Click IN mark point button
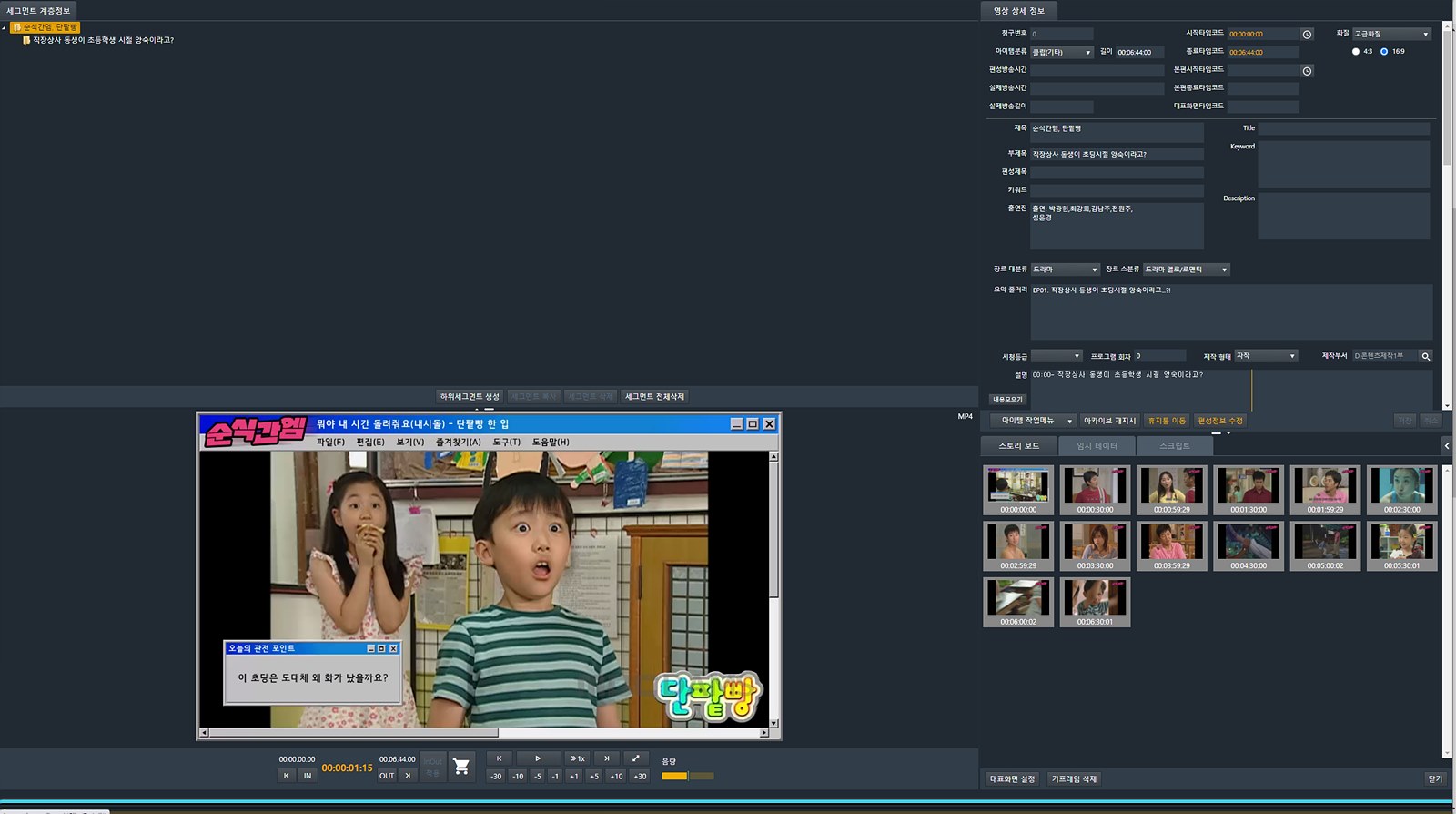Image resolution: width=1456 pixels, height=814 pixels. click(308, 776)
